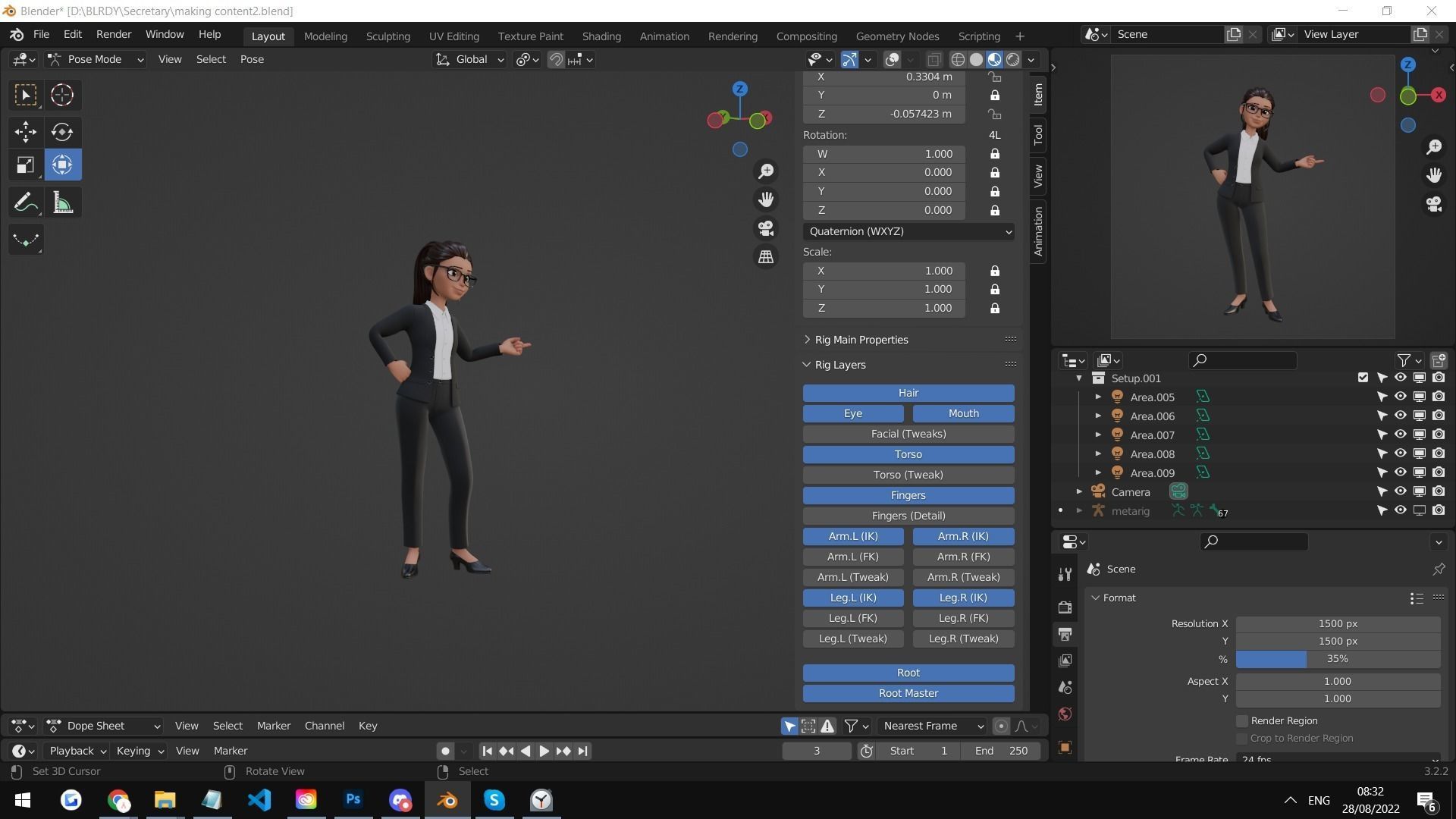Open the Render menu
The height and width of the screenshot is (819, 1456).
(x=114, y=35)
